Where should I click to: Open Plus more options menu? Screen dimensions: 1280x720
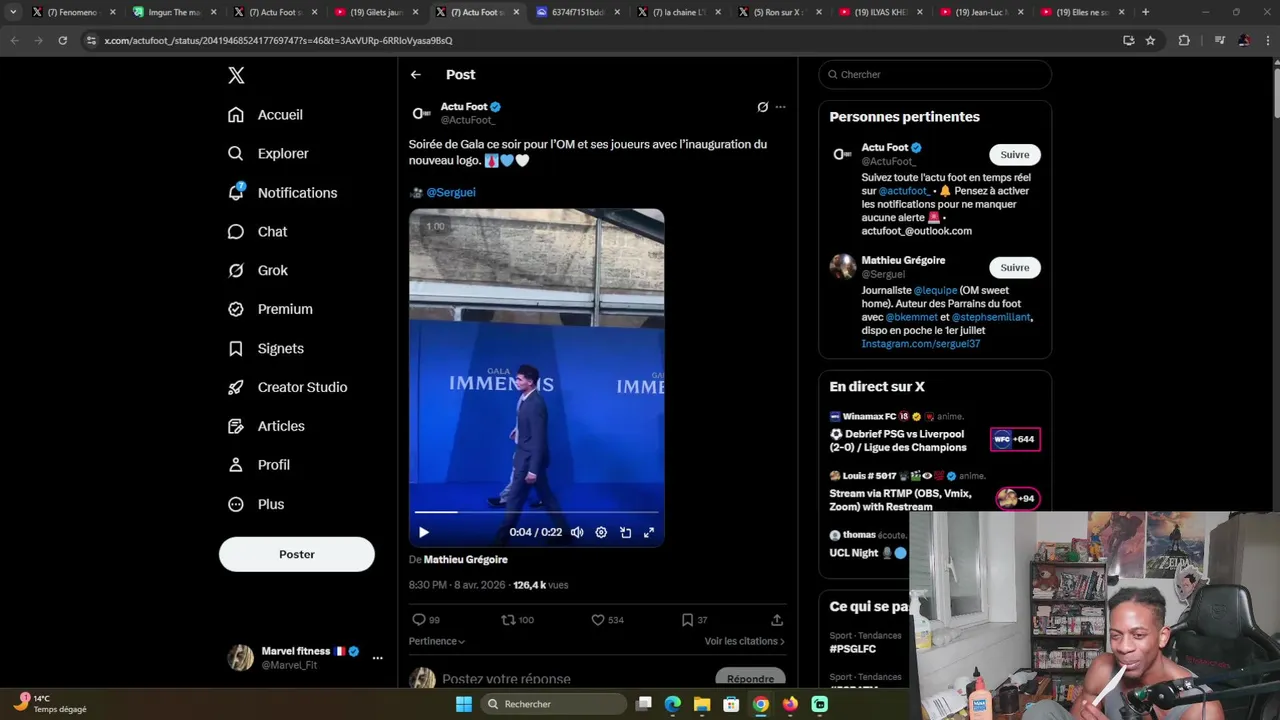point(256,504)
